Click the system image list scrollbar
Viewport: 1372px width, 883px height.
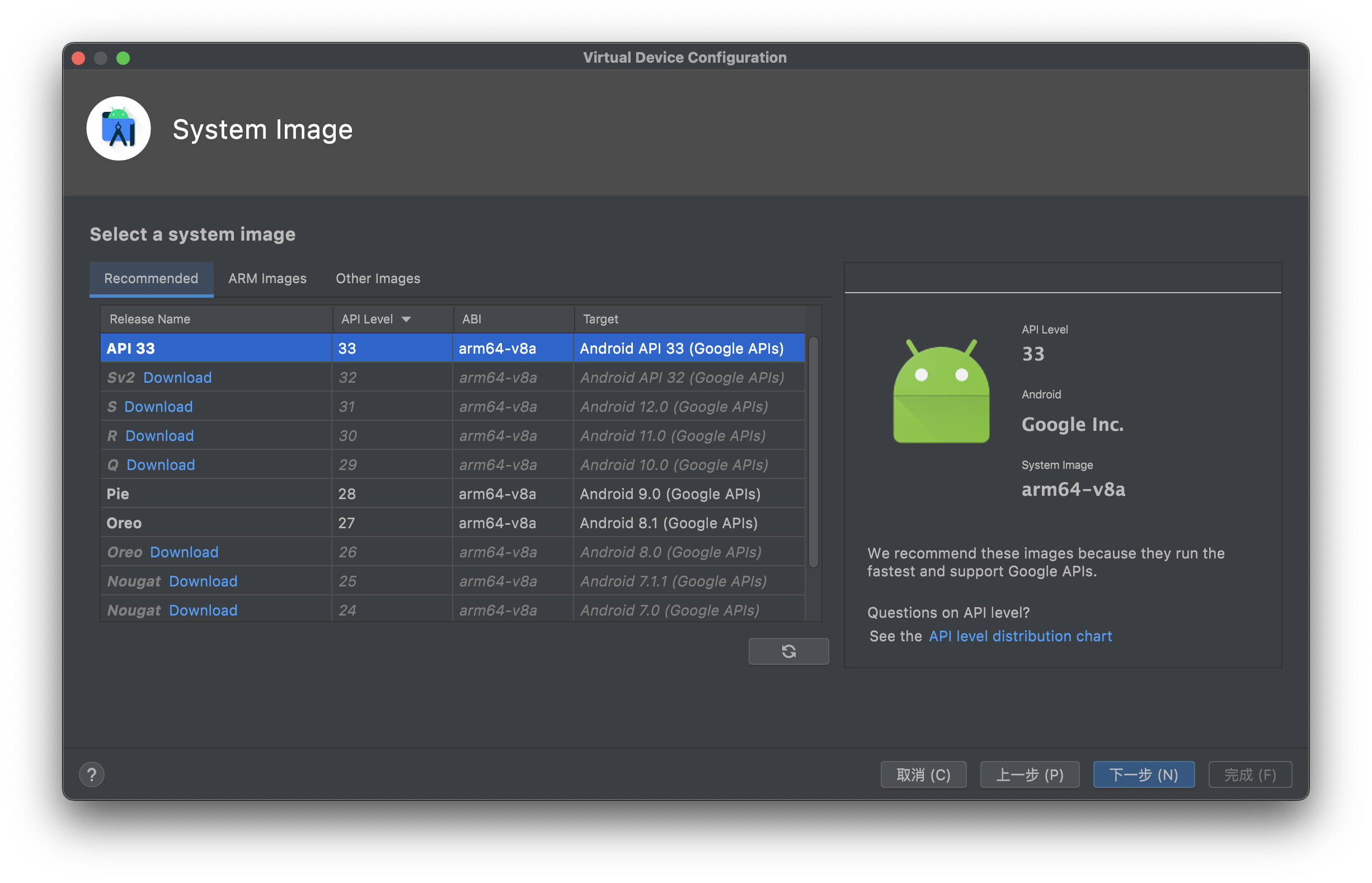(813, 452)
